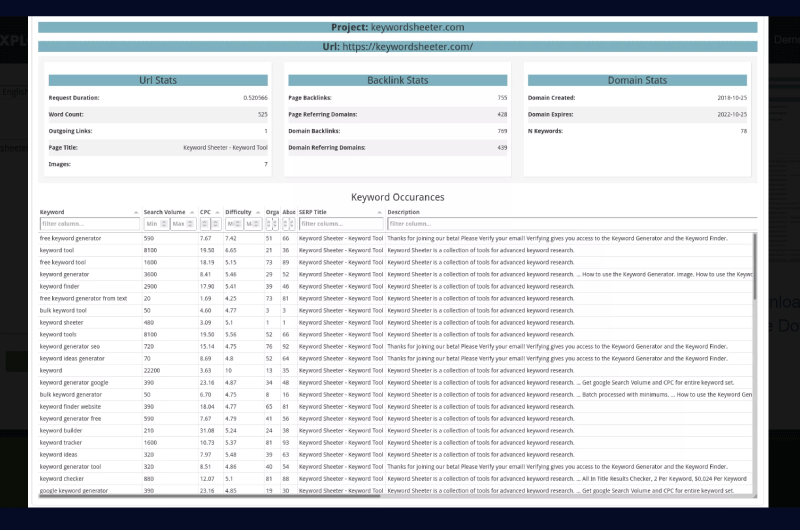The width and height of the screenshot is (800, 530).
Task: Click the Page Backlinks value 755
Action: click(503, 97)
